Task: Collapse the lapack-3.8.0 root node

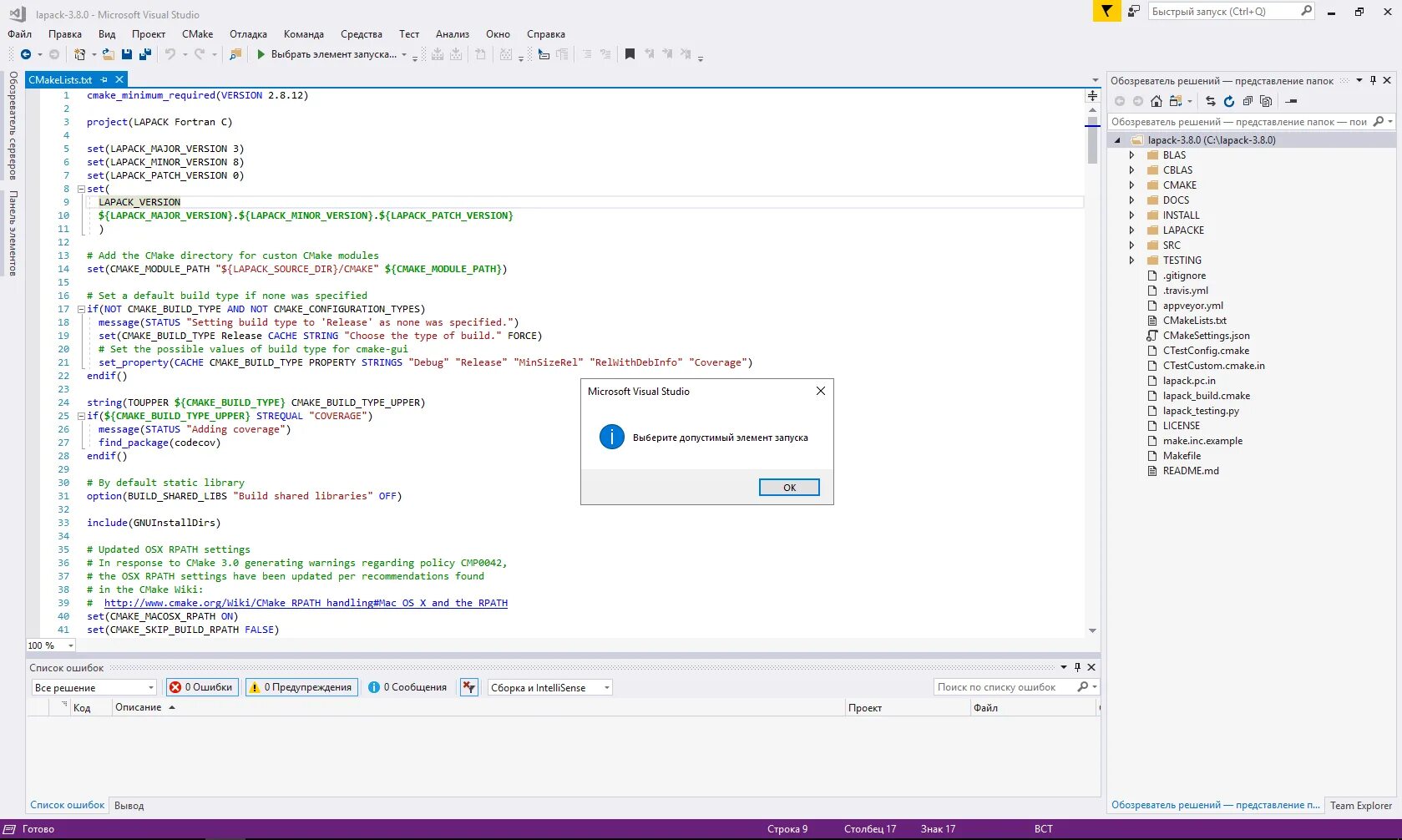Action: click(1117, 140)
